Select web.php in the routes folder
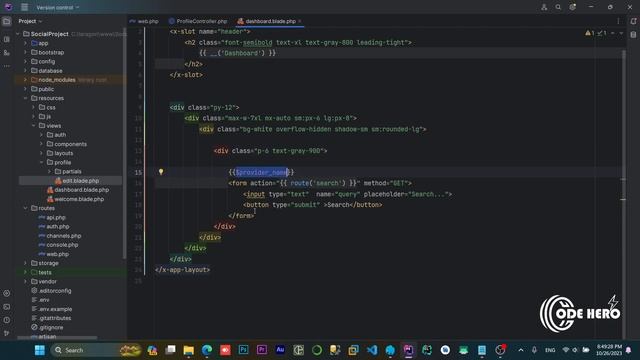The image size is (640, 360). [x=54, y=254]
